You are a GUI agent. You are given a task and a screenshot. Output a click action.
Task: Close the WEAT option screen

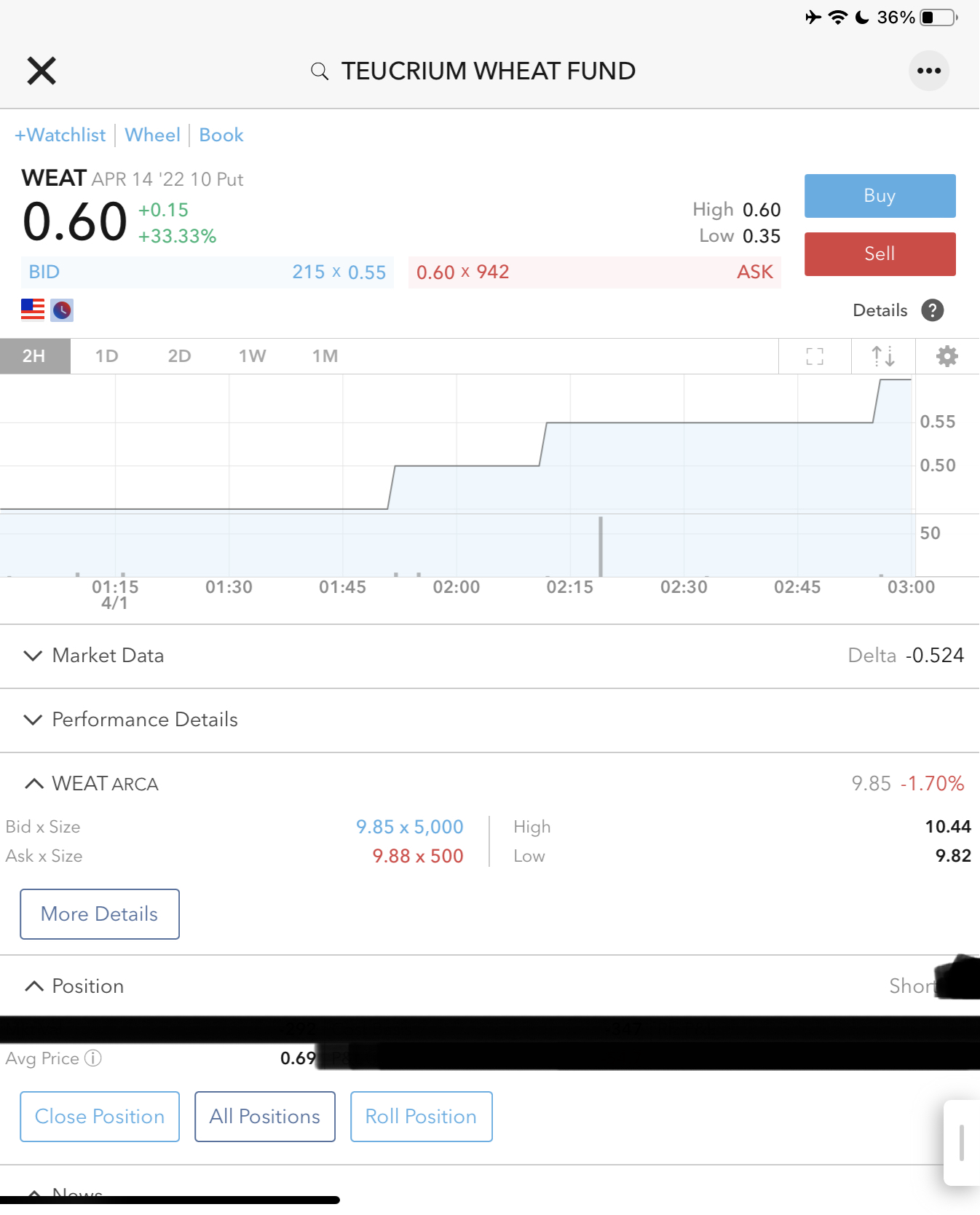tap(42, 71)
